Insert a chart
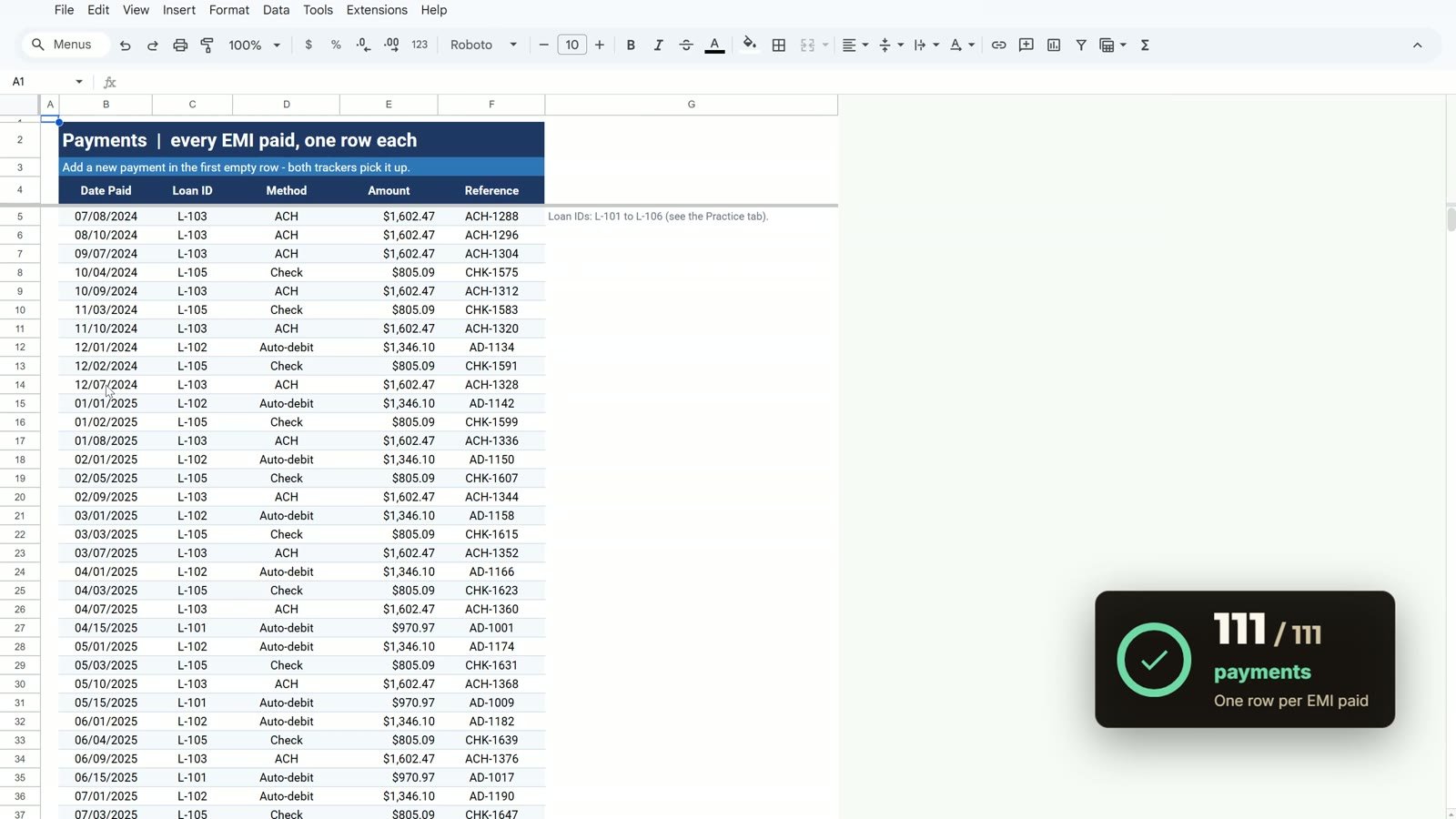 1054,45
